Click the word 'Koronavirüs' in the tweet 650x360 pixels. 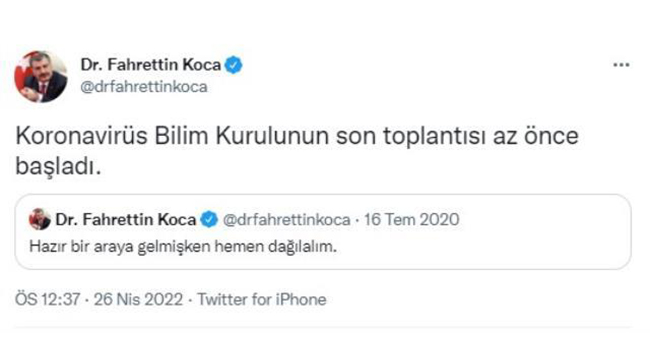coord(81,136)
